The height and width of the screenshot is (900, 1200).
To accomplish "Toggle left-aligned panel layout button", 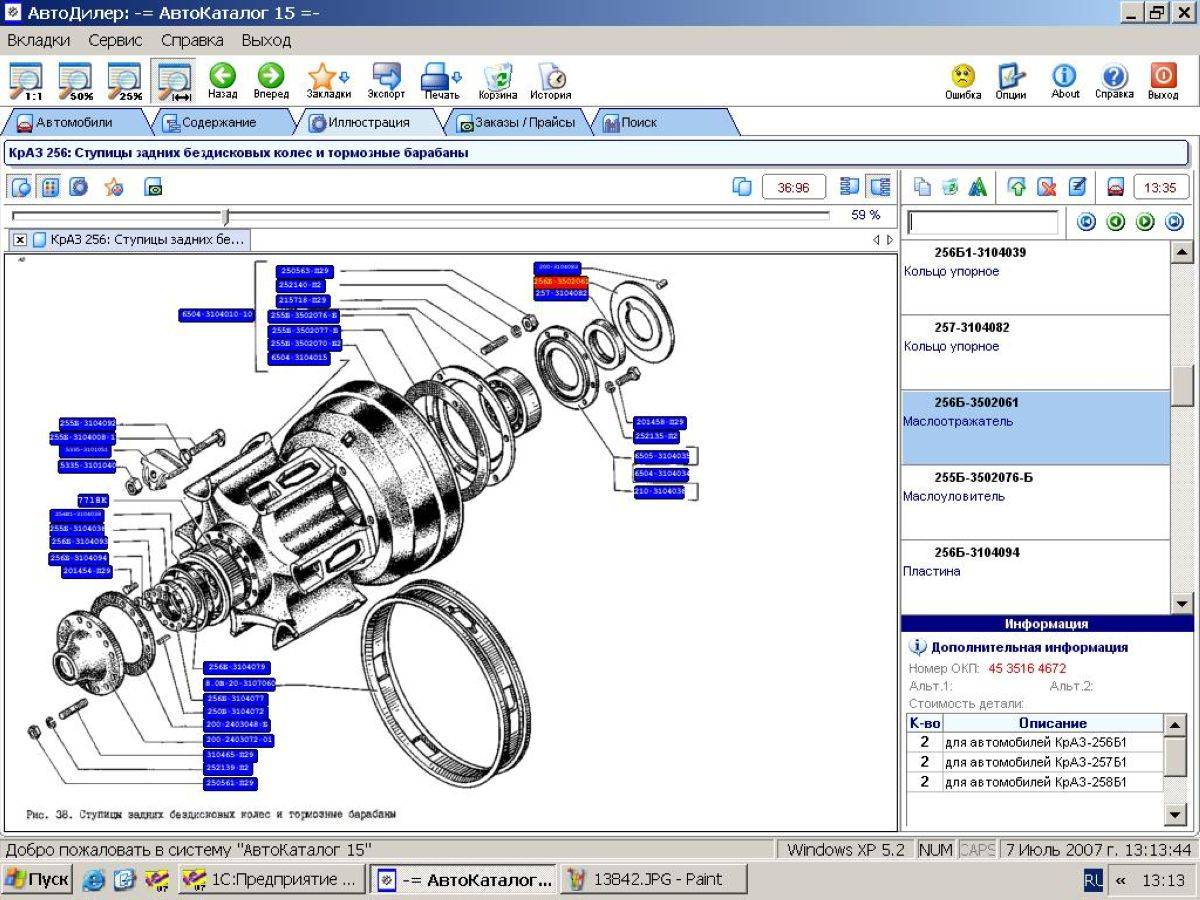I will [x=851, y=187].
